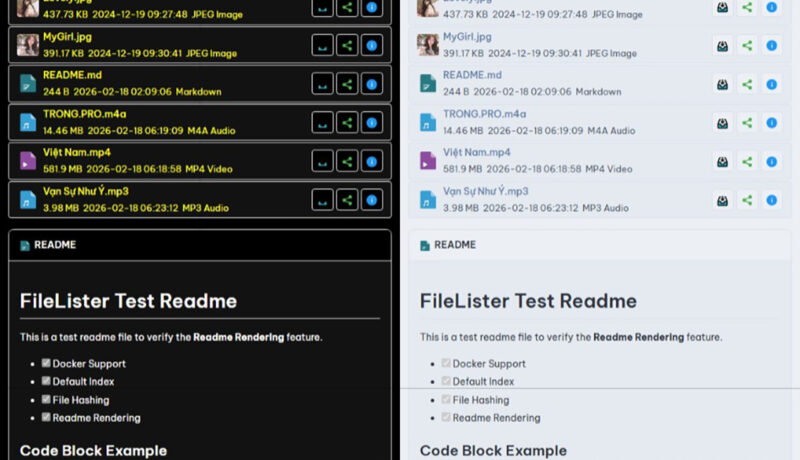The height and width of the screenshot is (460, 800).
Task: Open info for Việt Nam.mp4 in light panel
Action: [771, 162]
